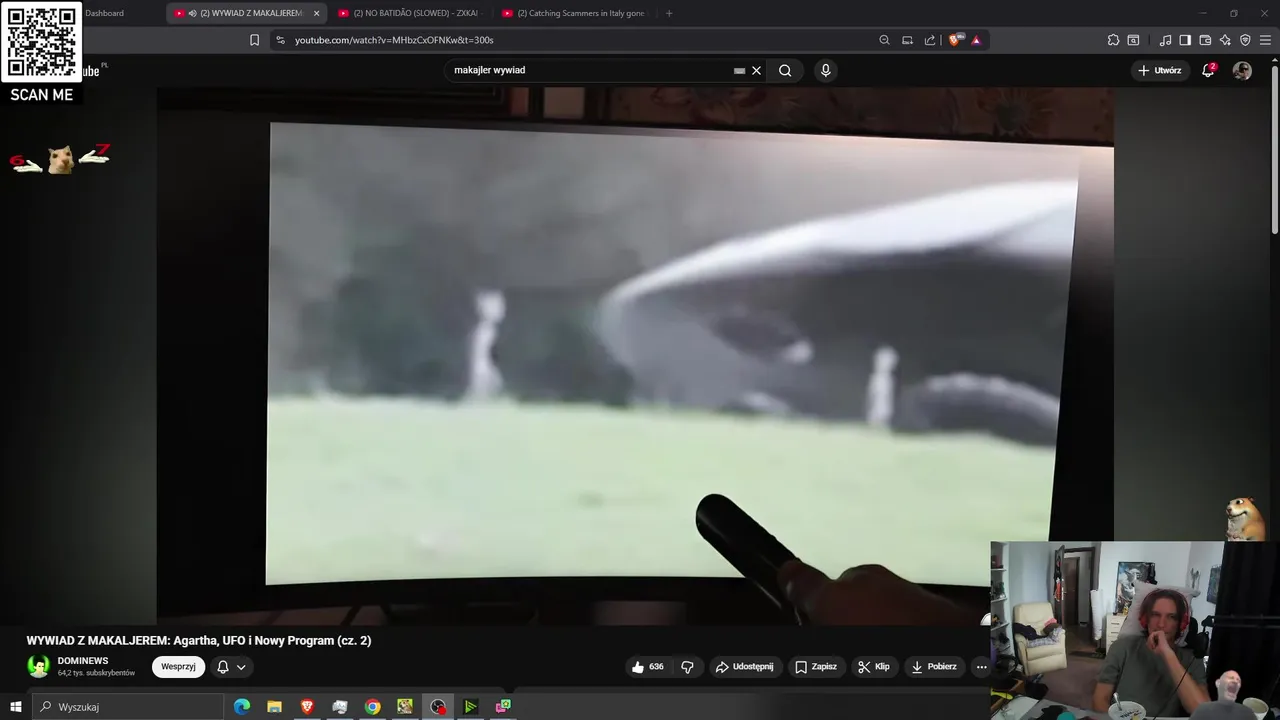Click the cast/install screen icon in address bar

(x=907, y=40)
